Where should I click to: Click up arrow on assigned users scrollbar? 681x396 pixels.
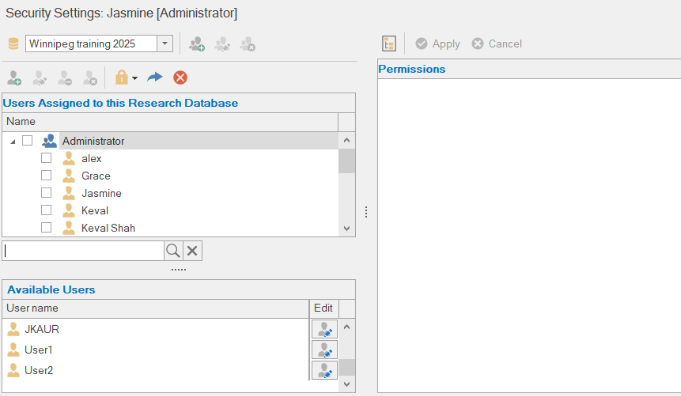(347, 140)
